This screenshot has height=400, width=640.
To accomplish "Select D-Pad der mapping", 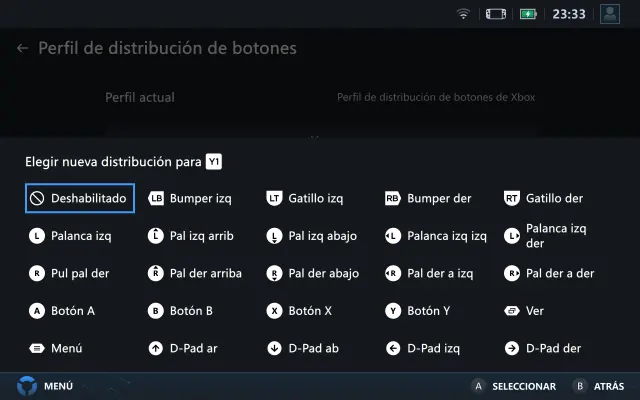I will 543,349.
